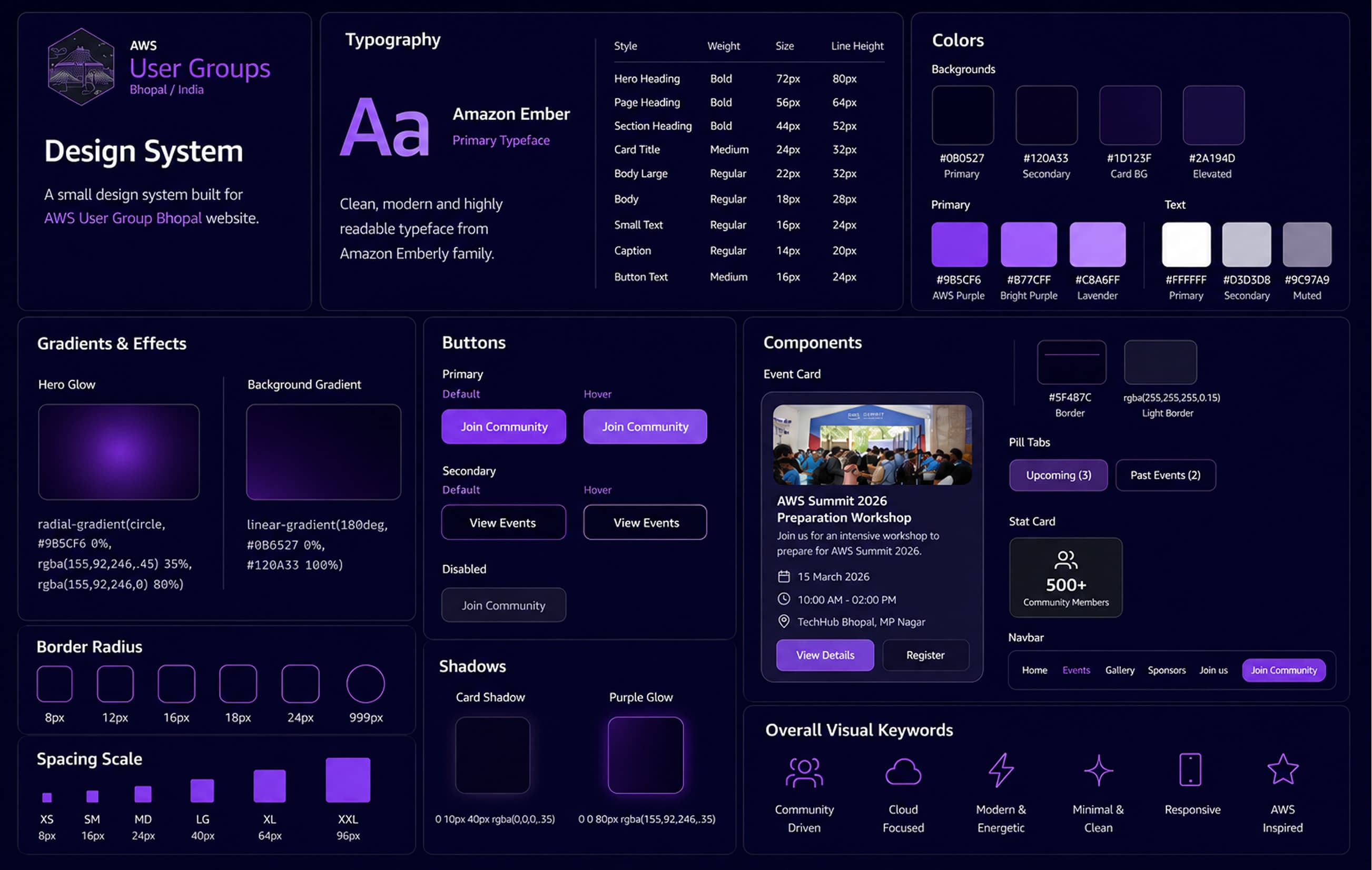Click the event card summit photo

point(872,445)
